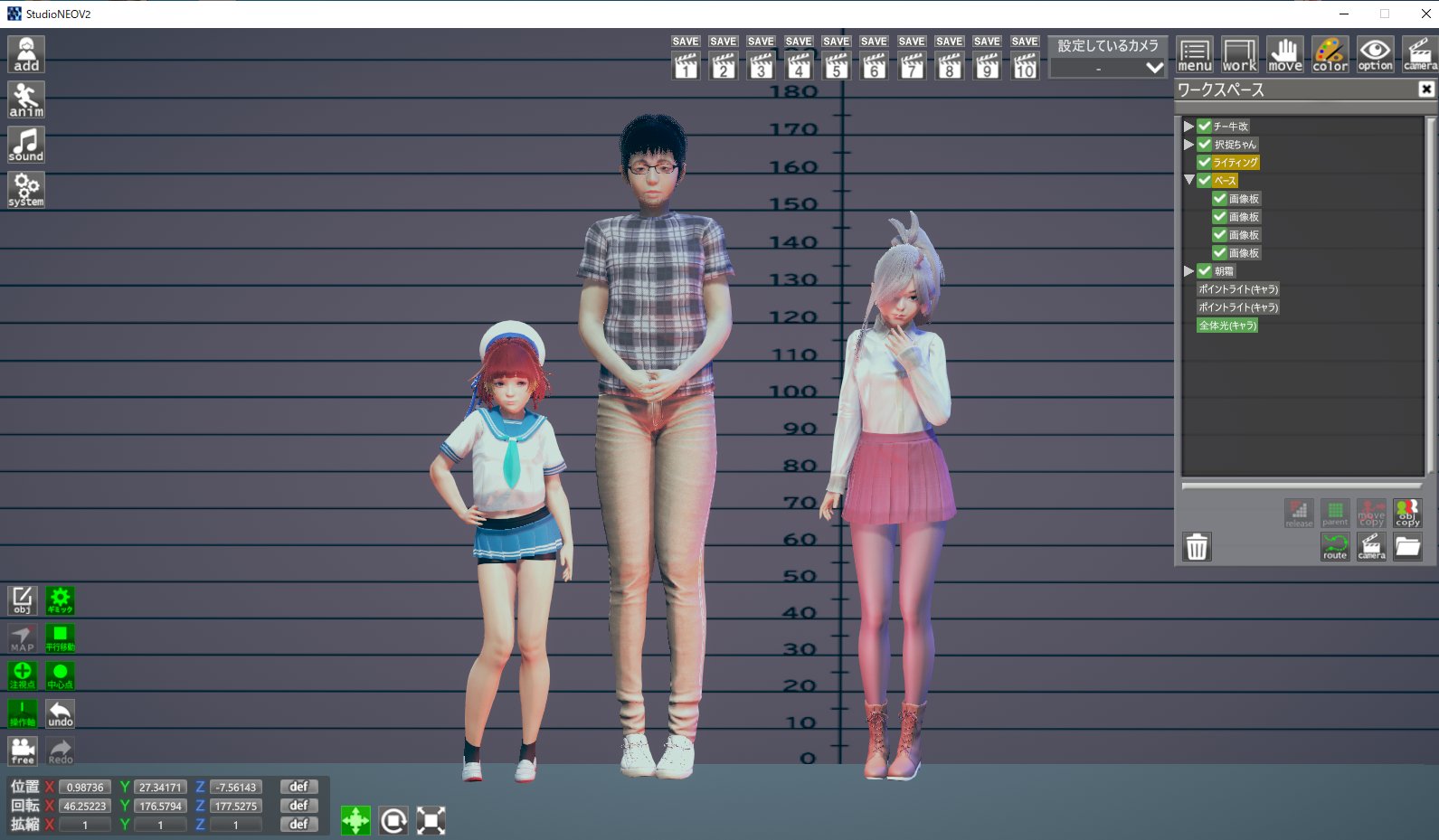Toggle visibility checkbox for ライティング
1439x840 pixels.
point(1205,163)
